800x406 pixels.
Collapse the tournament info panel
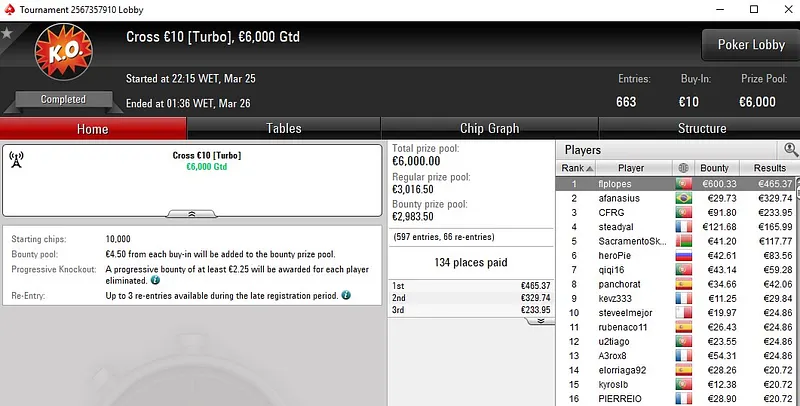(x=192, y=214)
